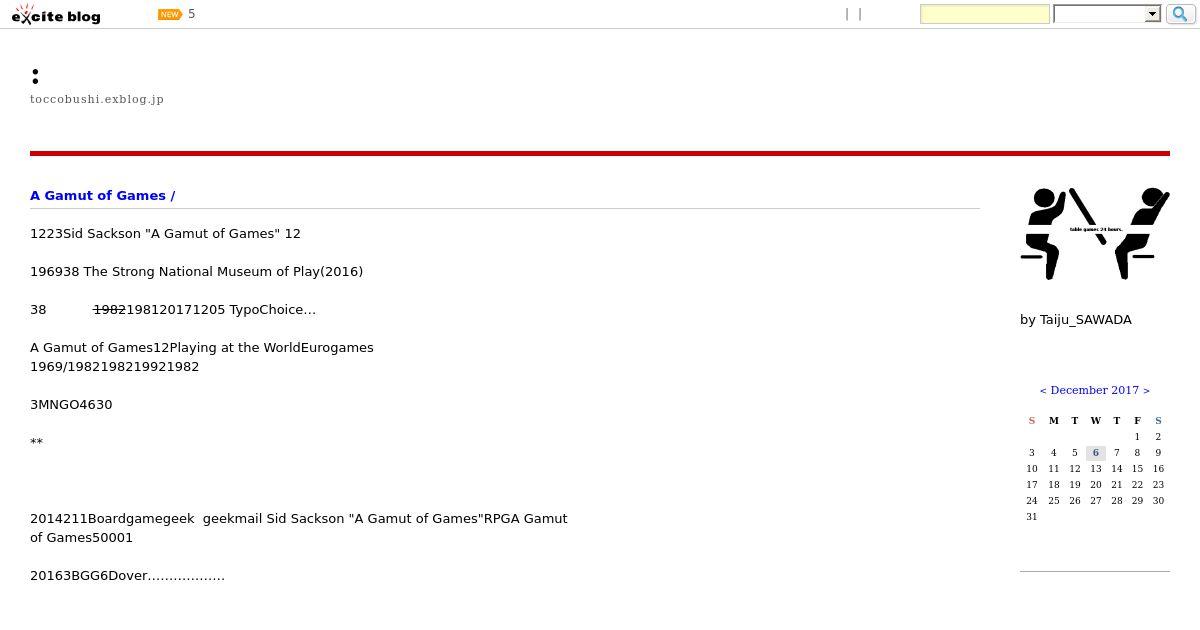This screenshot has height=630, width=1200.
Task: Select December 6 in the calendar
Action: (1096, 453)
